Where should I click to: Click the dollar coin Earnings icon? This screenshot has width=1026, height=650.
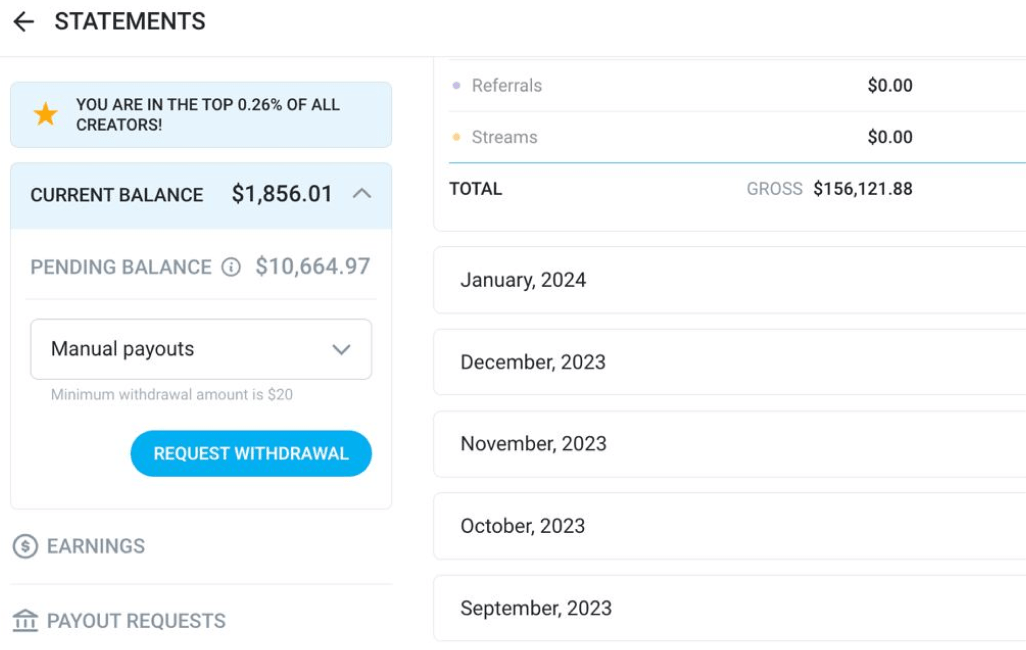[x=26, y=546]
